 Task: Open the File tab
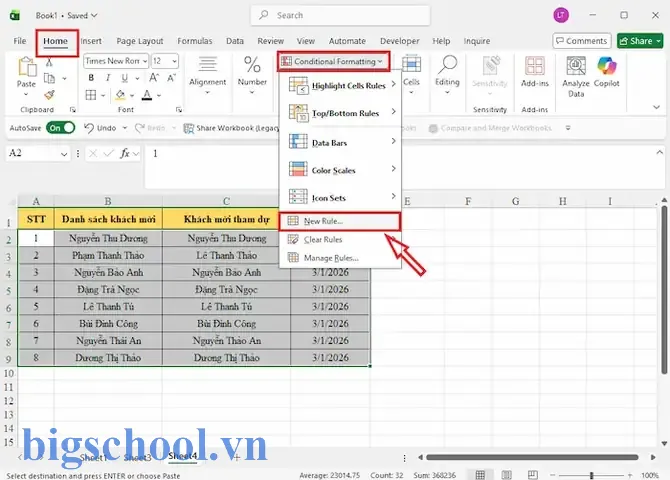pos(20,41)
